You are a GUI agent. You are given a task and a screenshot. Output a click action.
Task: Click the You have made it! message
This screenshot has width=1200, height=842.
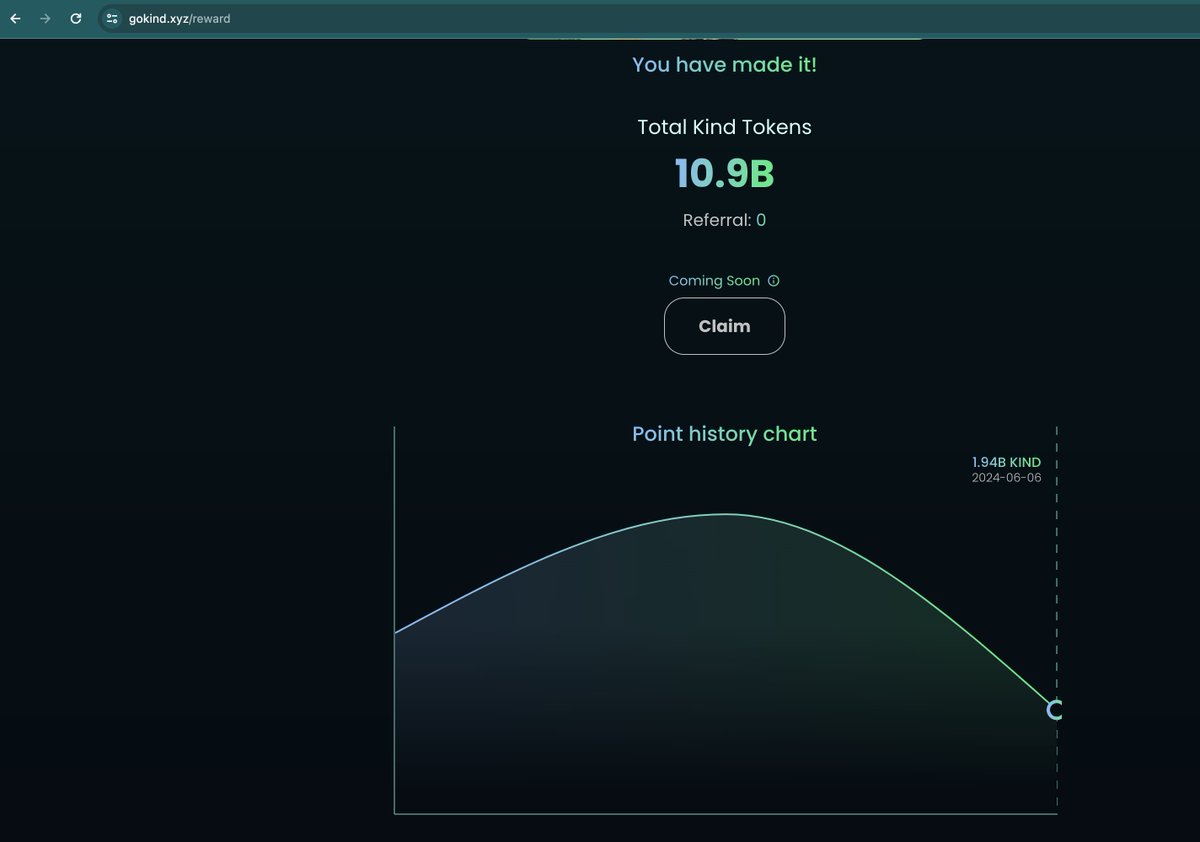tap(724, 65)
